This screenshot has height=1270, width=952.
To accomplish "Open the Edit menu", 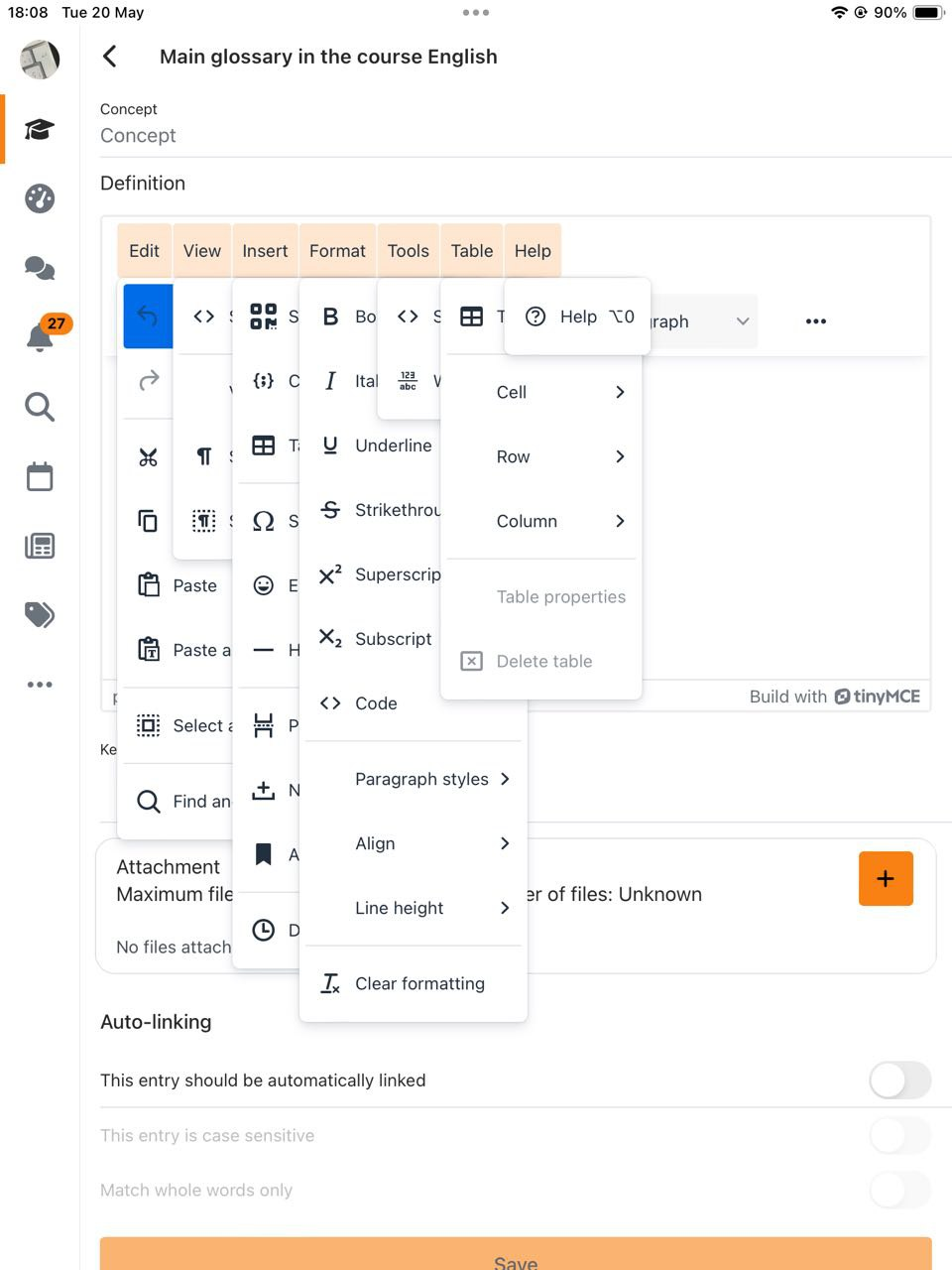I will 144,251.
